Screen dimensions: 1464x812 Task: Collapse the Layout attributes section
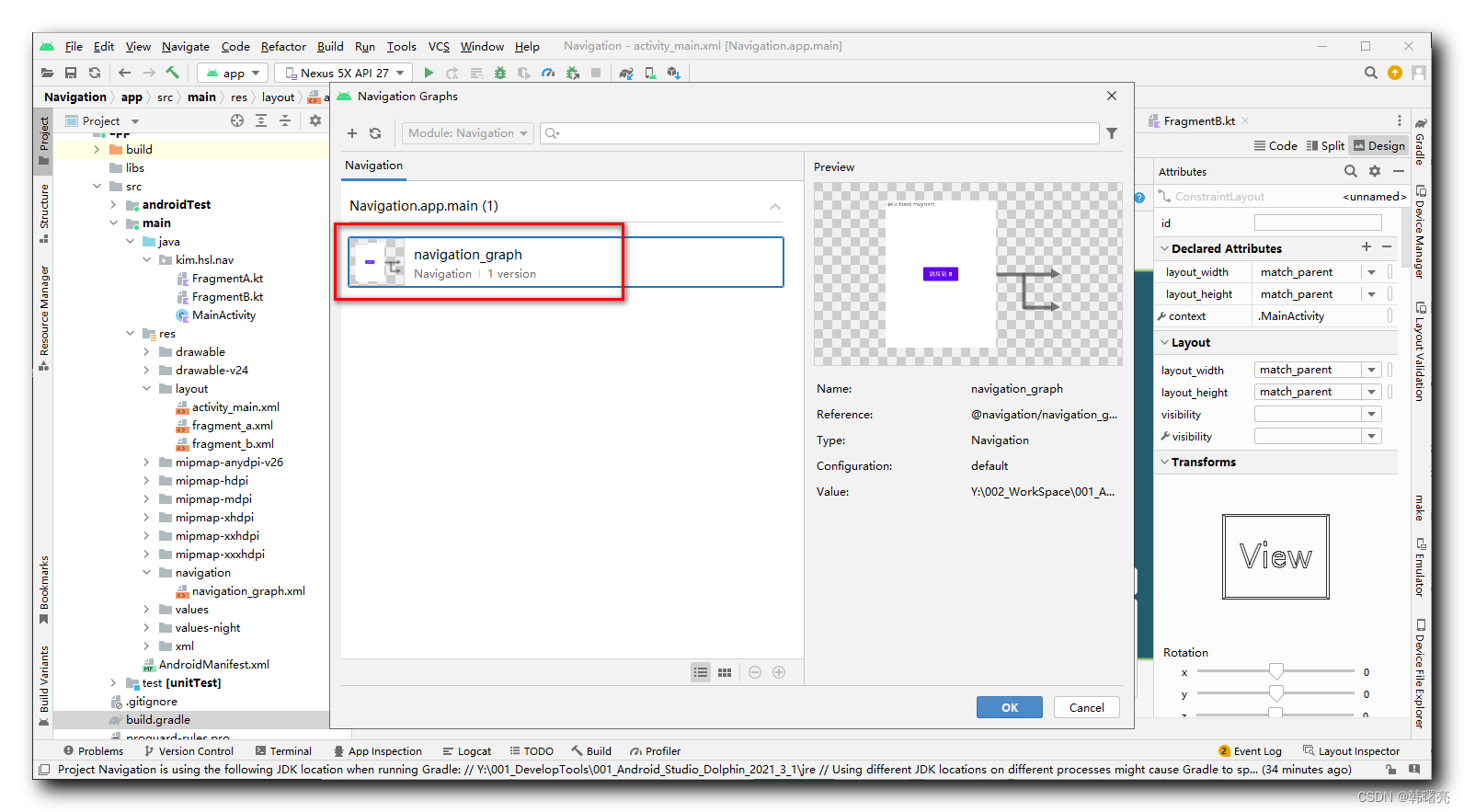coord(1165,342)
